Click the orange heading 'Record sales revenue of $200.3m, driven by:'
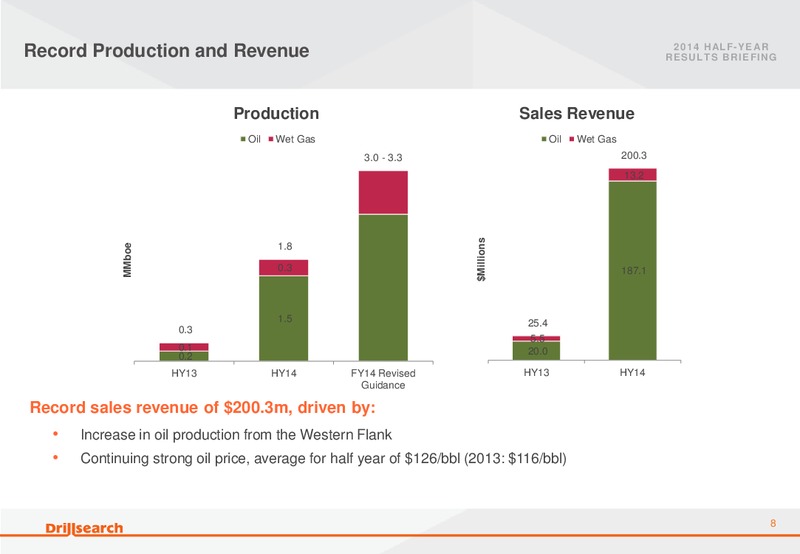The height and width of the screenshot is (554, 800). (203, 408)
